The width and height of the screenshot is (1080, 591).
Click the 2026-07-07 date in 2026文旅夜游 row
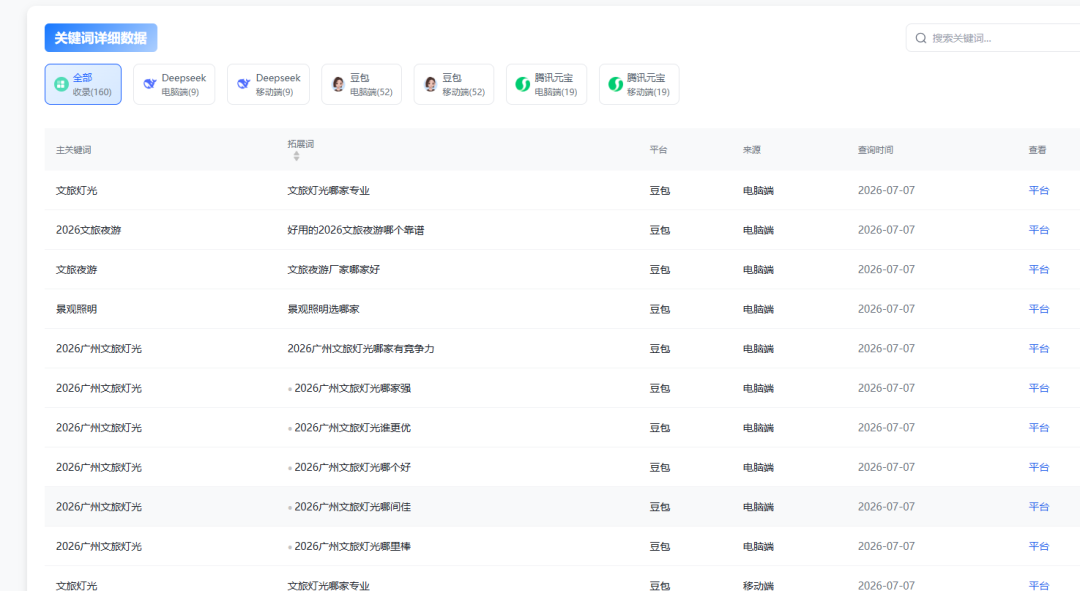coord(886,230)
